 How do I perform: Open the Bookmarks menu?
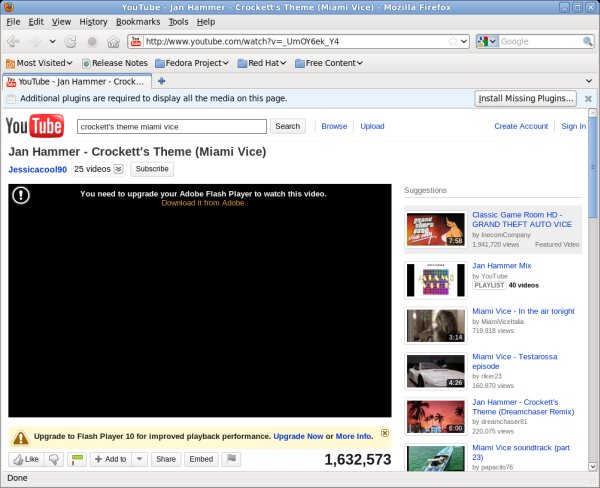(x=137, y=21)
